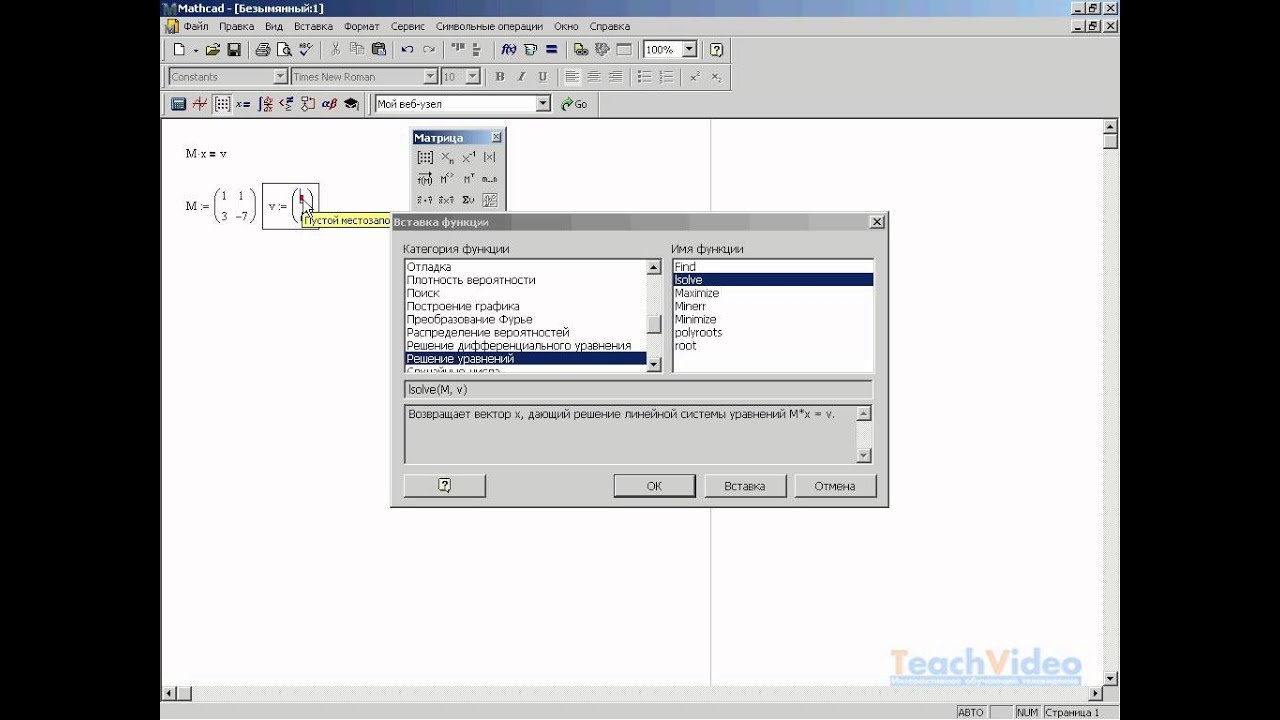Screen dimensions: 1280x720
Task: Click the Insert Hyperlink icon
Action: 581,49
